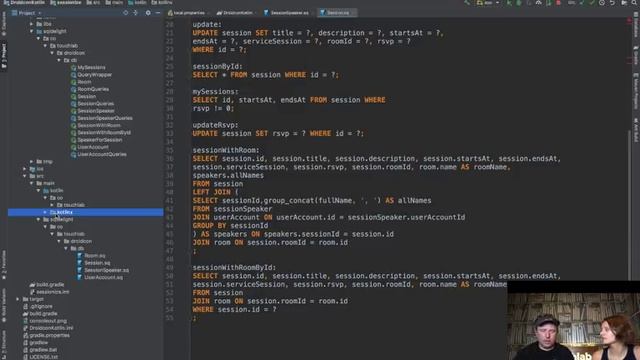Click the Build project hammer icon
Image resolution: width=640 pixels, height=360 pixels.
(467, 2)
